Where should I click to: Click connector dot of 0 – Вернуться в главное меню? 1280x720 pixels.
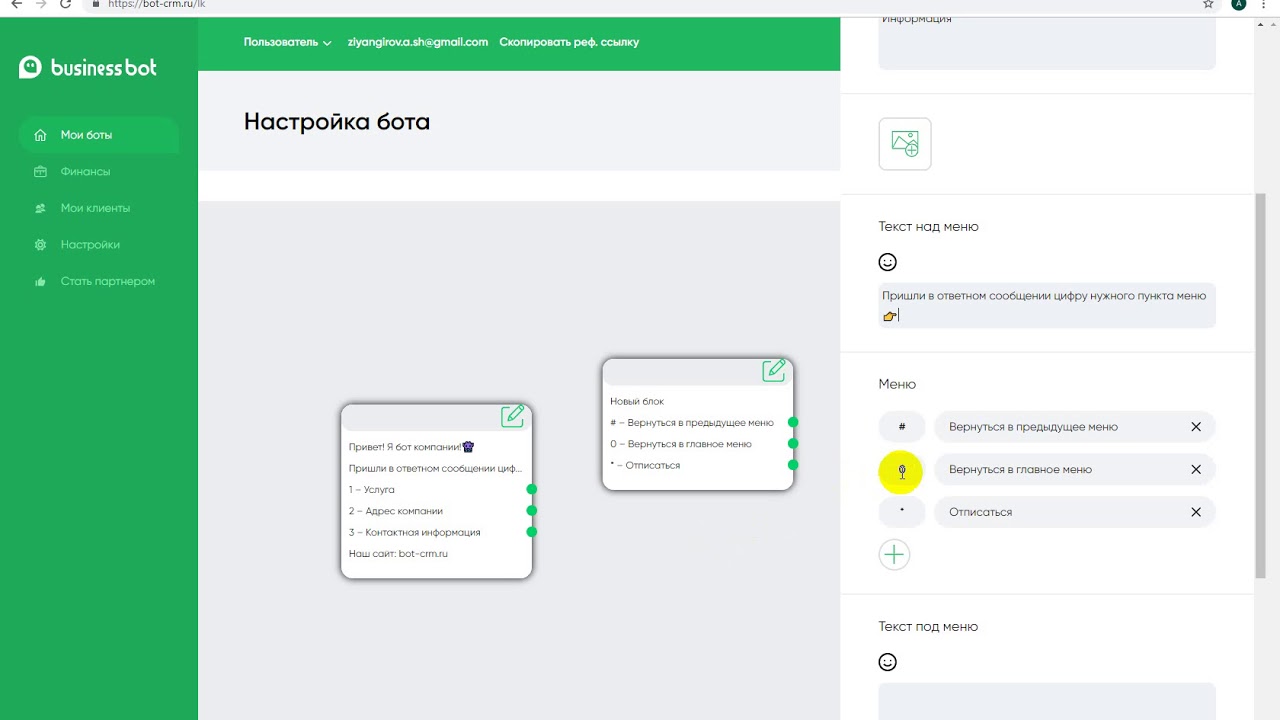click(793, 443)
